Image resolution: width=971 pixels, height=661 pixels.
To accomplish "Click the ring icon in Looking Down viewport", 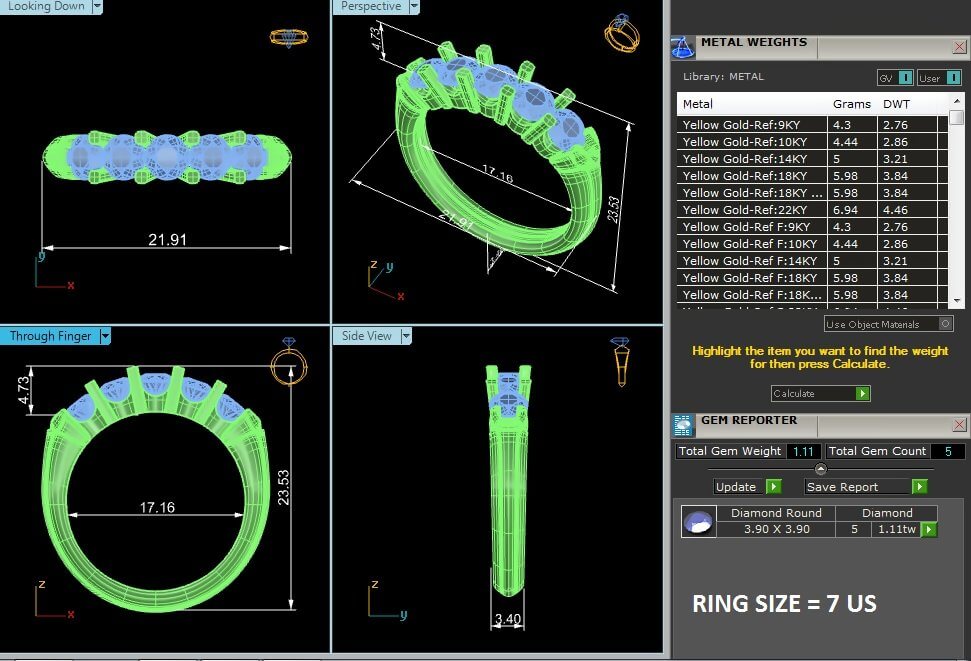I will pos(289,37).
